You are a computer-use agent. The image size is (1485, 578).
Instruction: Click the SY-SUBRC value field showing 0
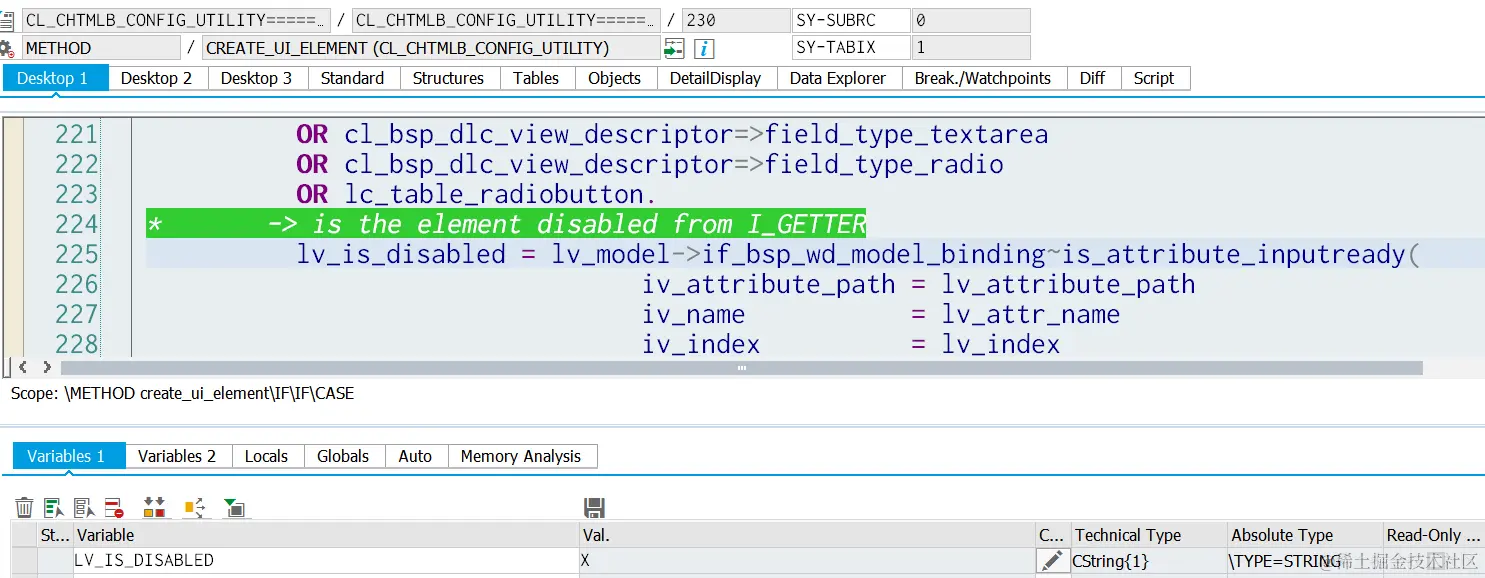[x=970, y=20]
